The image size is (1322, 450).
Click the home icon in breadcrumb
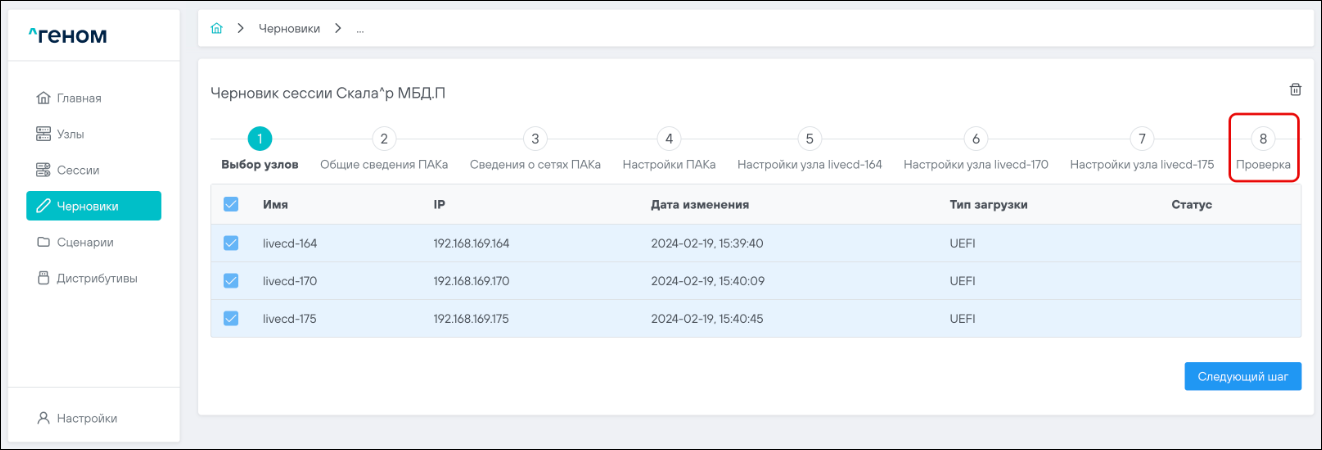click(216, 29)
